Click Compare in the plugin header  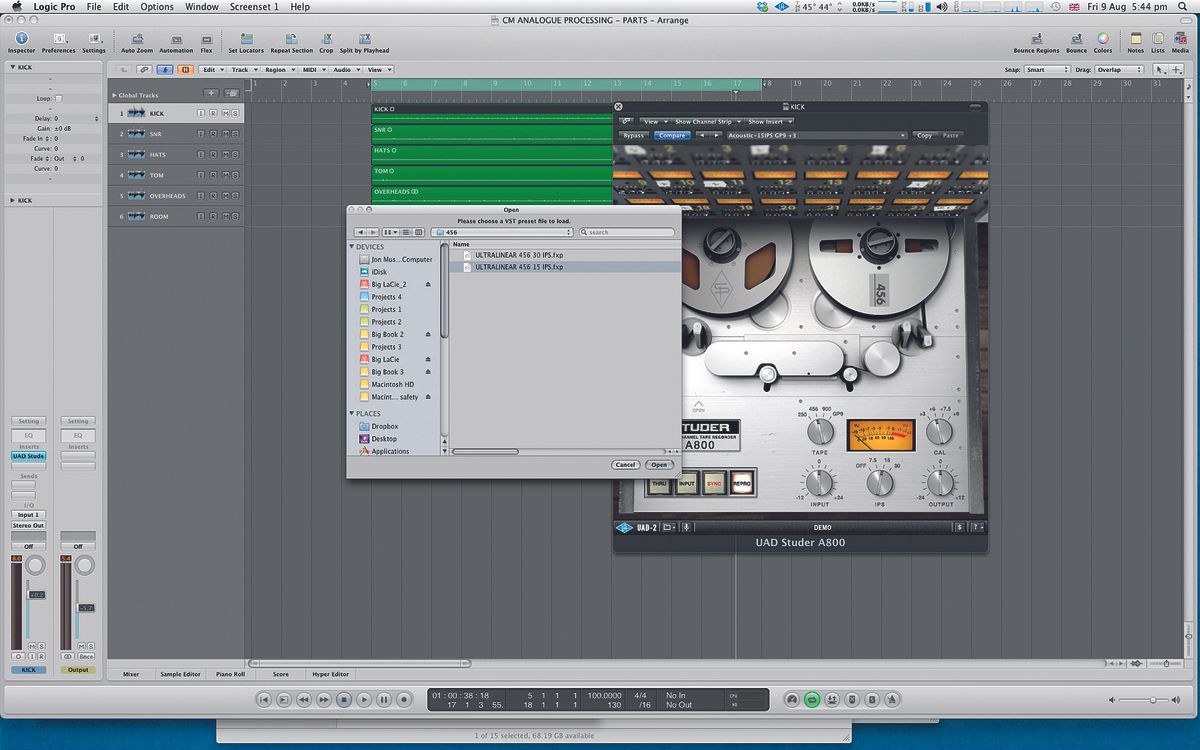(x=671, y=135)
